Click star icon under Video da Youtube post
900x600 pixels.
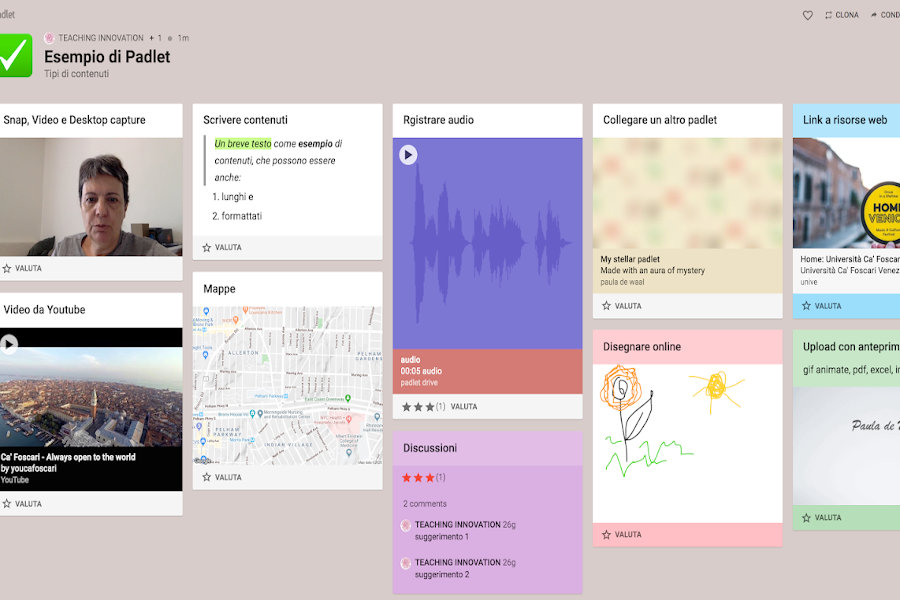point(7,504)
